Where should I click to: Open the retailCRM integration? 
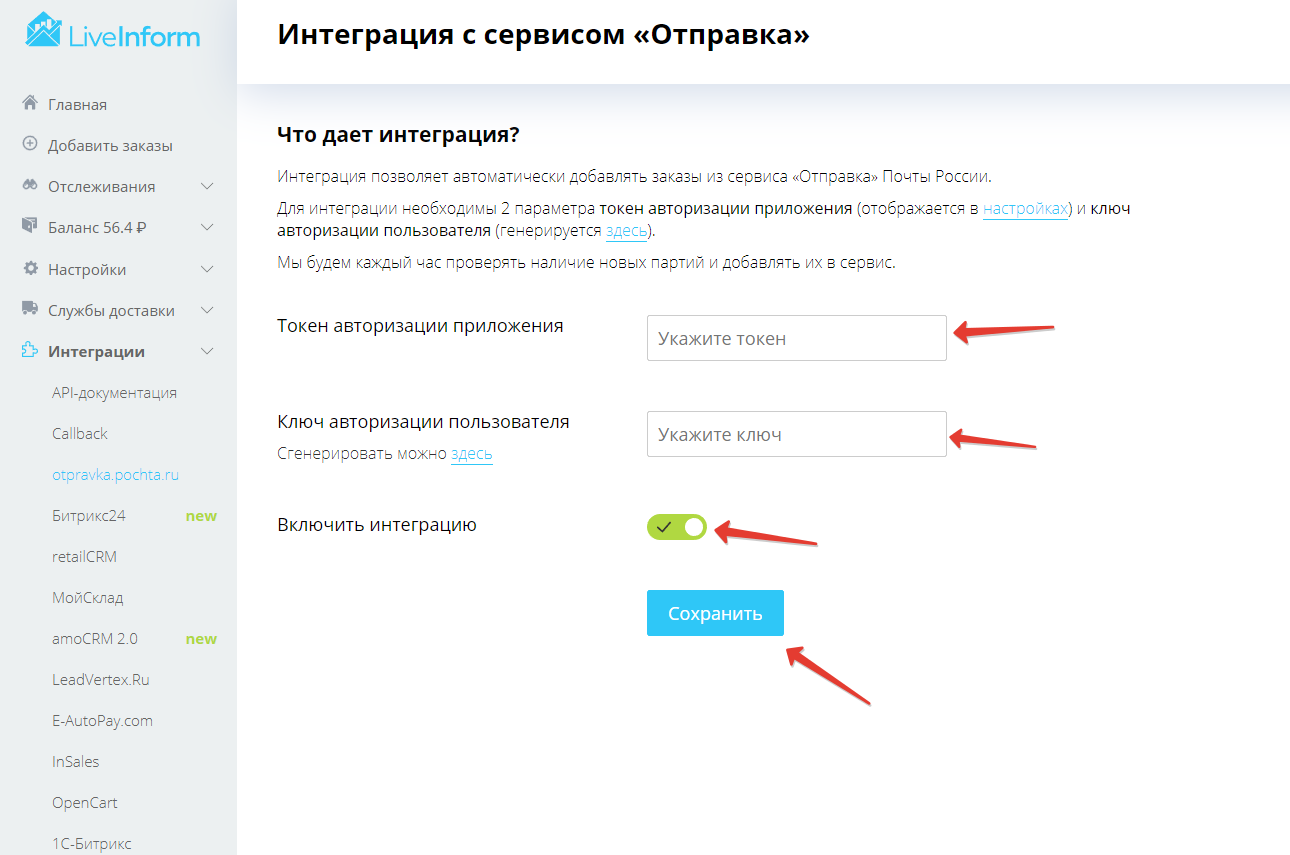(84, 556)
